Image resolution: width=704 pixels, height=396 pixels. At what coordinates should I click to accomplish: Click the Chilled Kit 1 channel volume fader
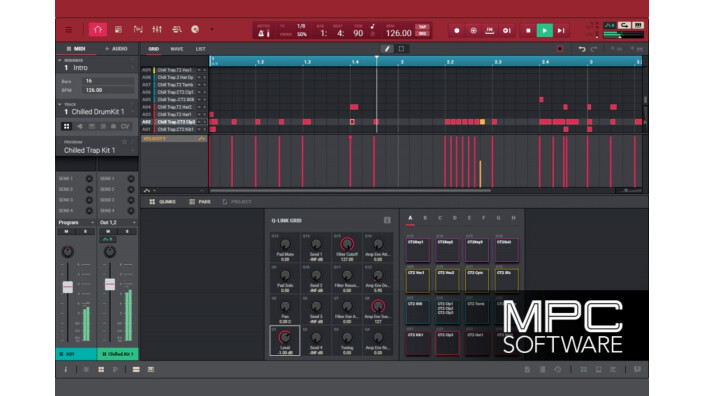coord(110,284)
